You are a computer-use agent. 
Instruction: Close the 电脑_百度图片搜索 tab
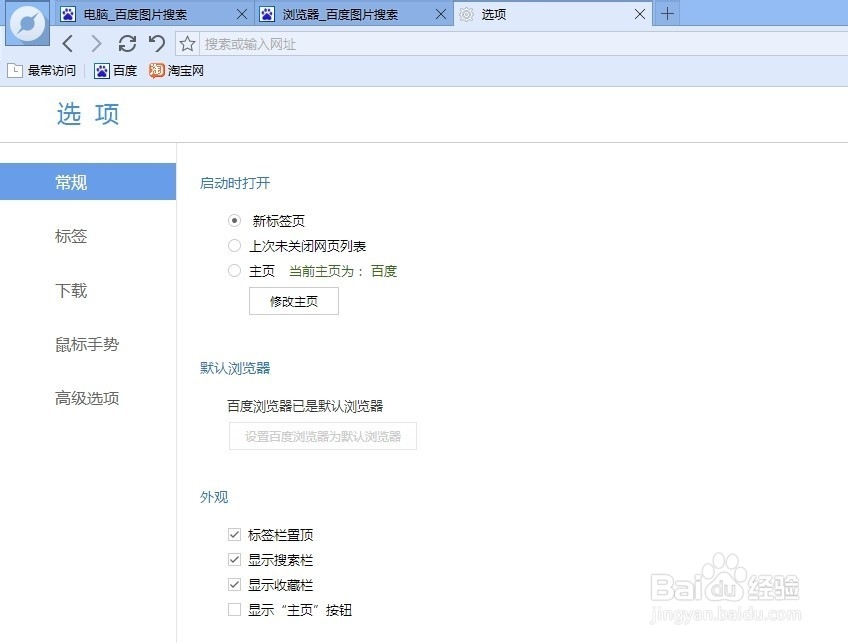[242, 15]
